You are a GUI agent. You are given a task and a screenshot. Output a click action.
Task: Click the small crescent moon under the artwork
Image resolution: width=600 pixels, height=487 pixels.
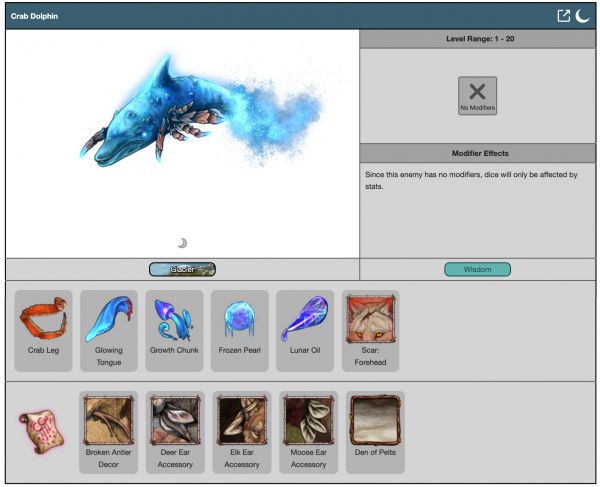pyautogui.click(x=182, y=242)
